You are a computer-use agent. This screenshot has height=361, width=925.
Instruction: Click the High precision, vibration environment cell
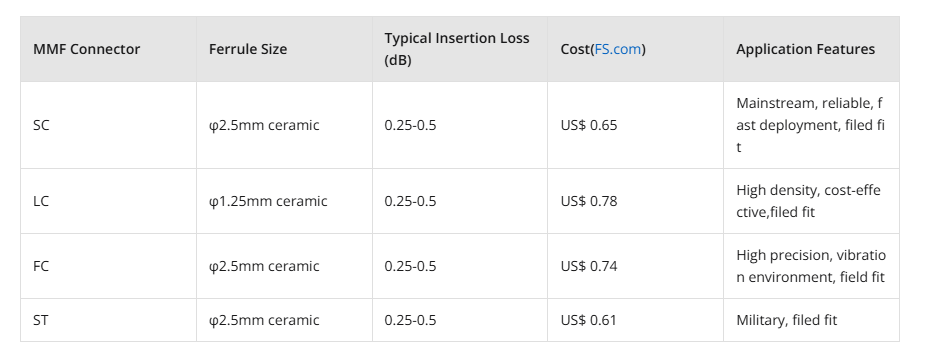pos(811,266)
